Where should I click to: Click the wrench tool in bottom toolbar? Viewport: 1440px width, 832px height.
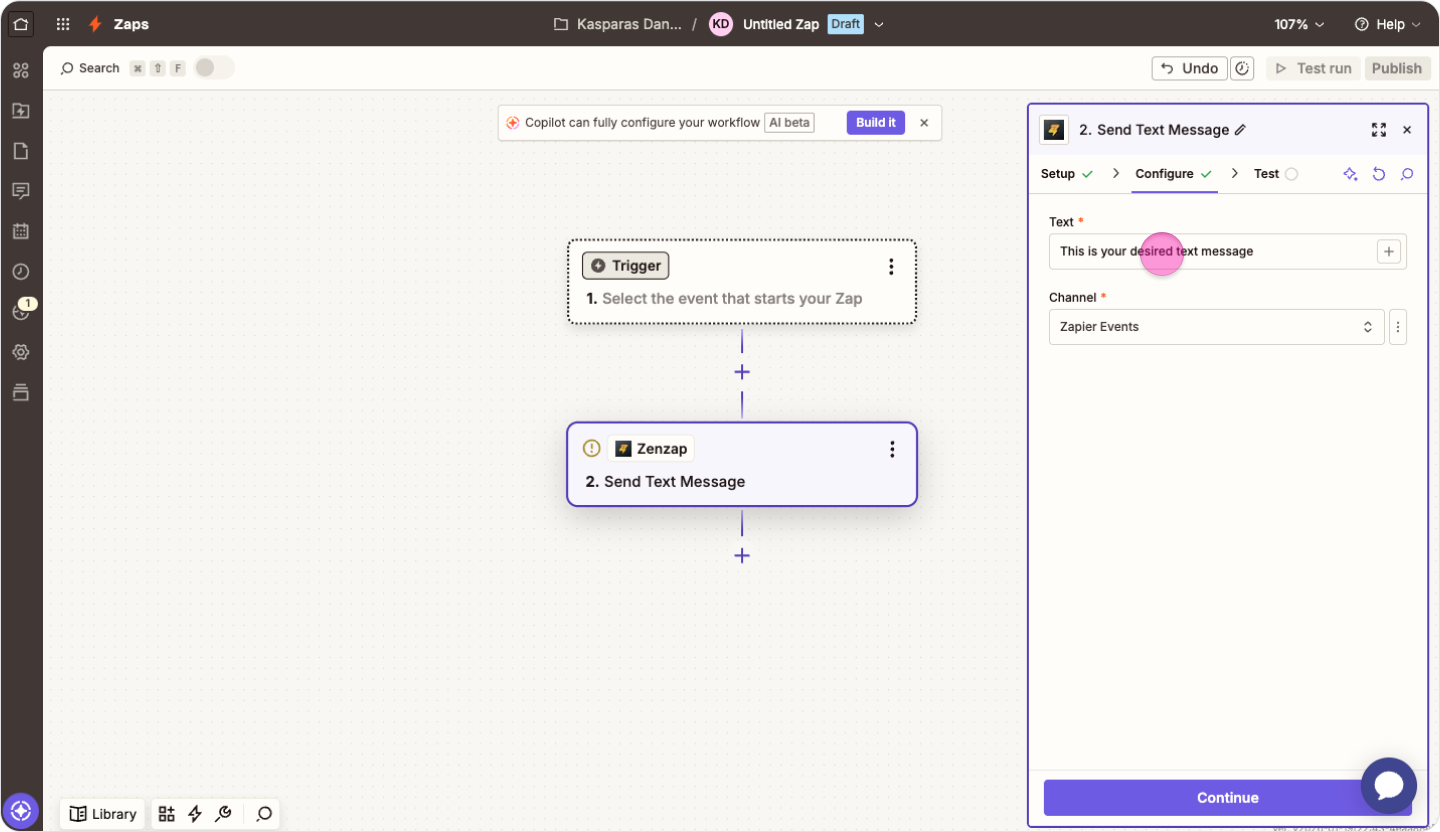[224, 814]
